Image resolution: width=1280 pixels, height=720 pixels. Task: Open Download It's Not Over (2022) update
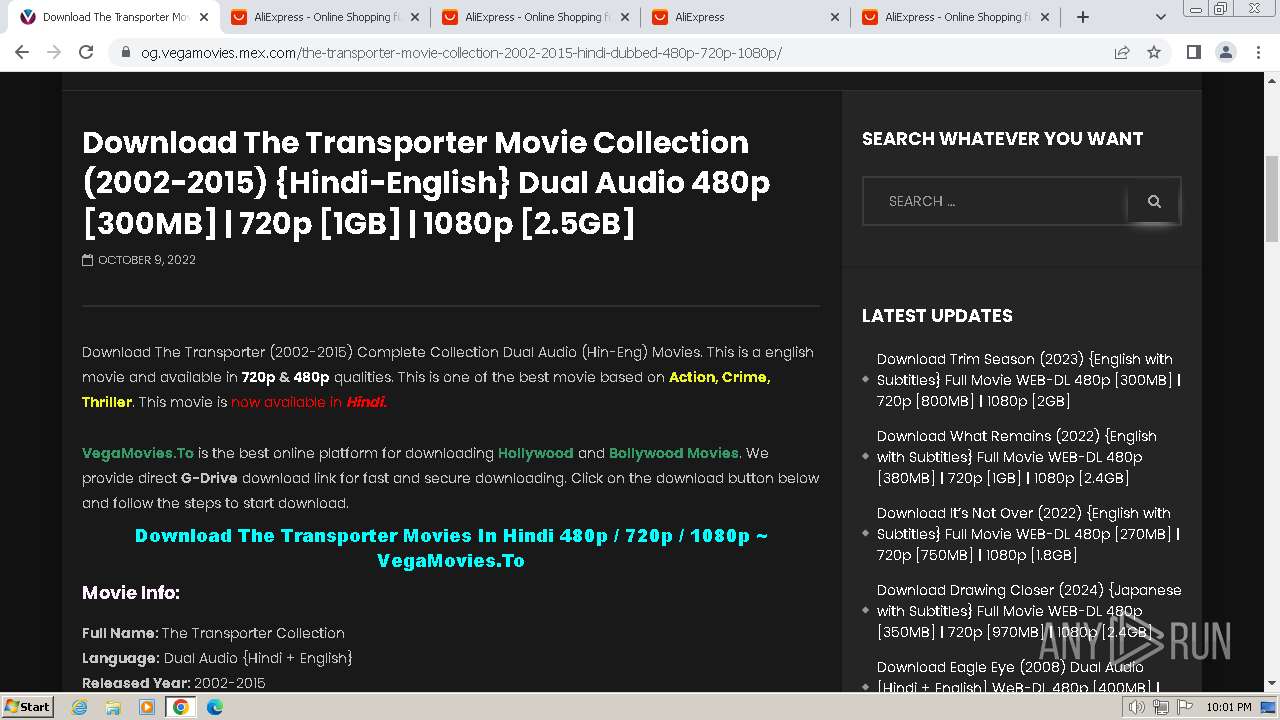pyautogui.click(x=1028, y=534)
